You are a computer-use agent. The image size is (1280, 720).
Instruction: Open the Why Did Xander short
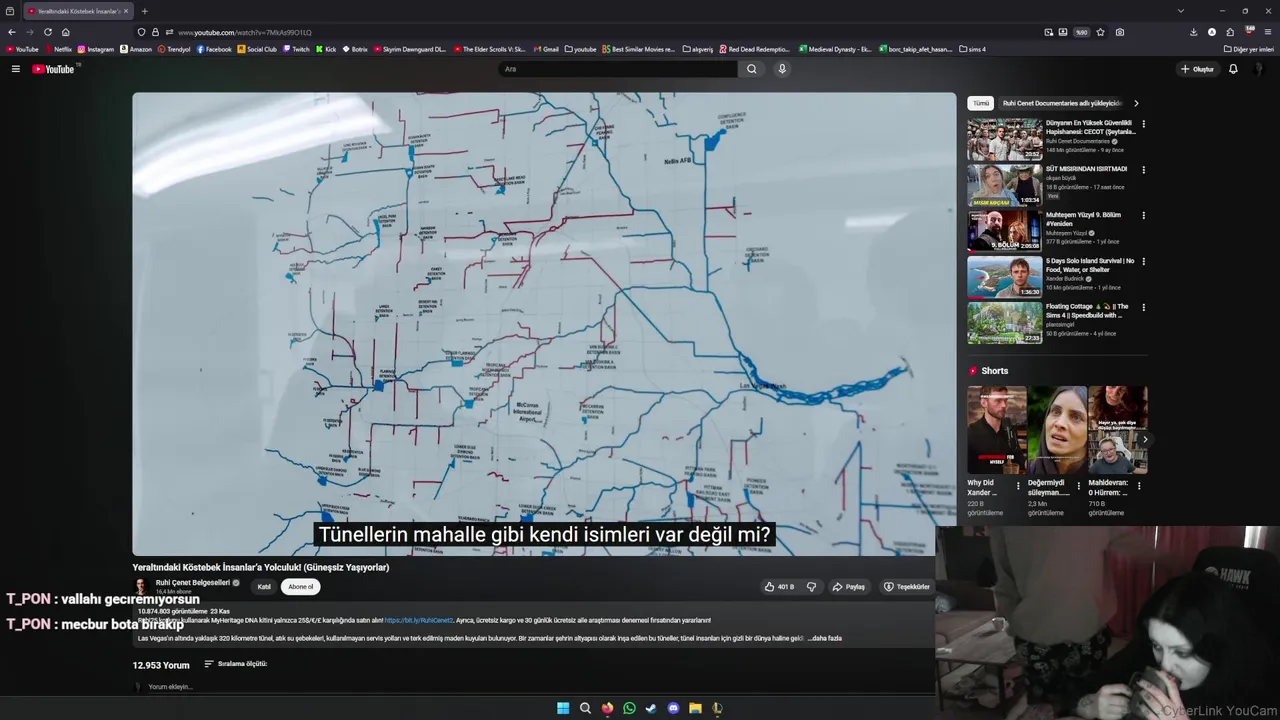(x=996, y=429)
